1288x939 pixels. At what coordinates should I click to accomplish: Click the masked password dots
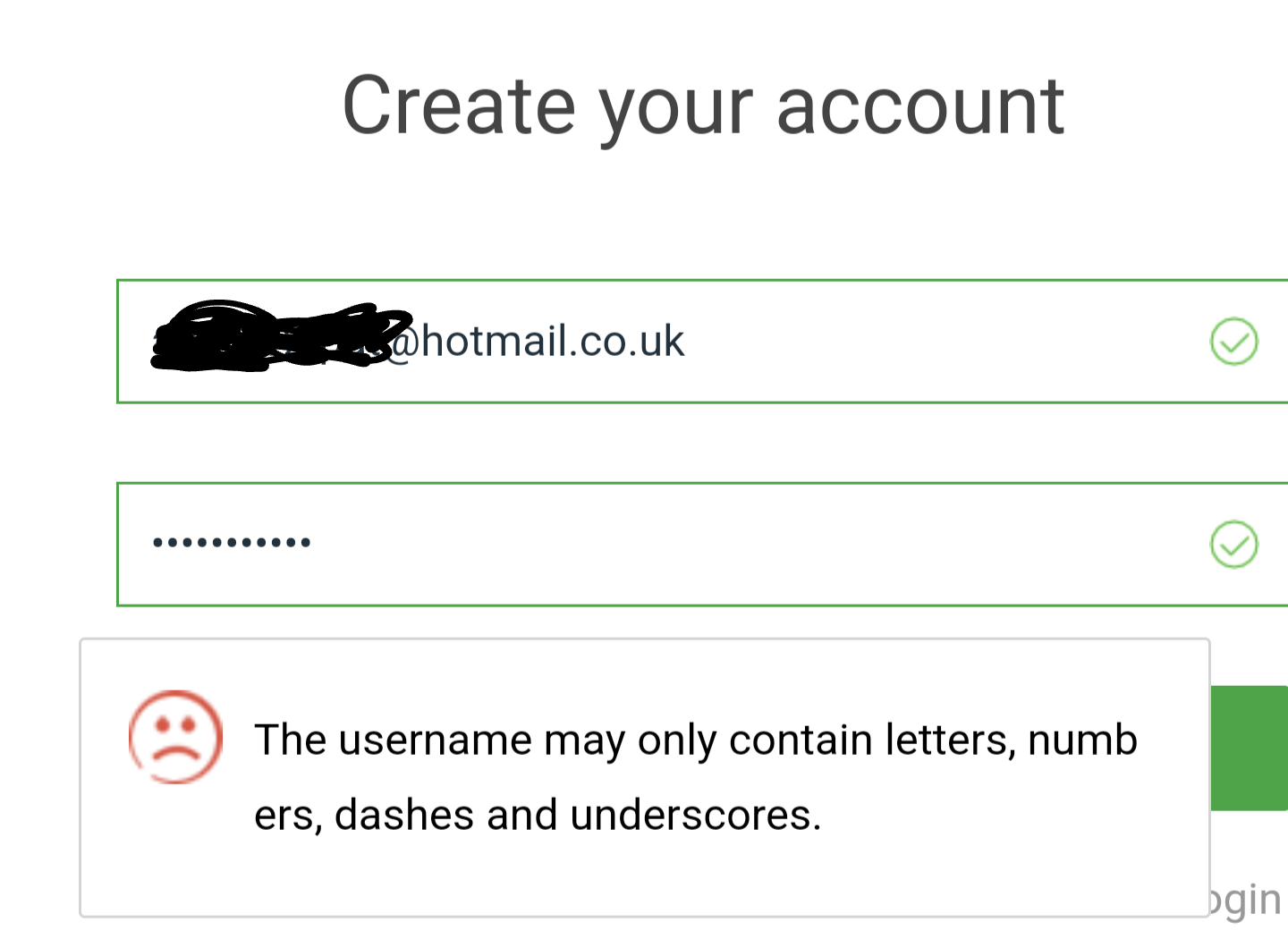click(x=232, y=542)
